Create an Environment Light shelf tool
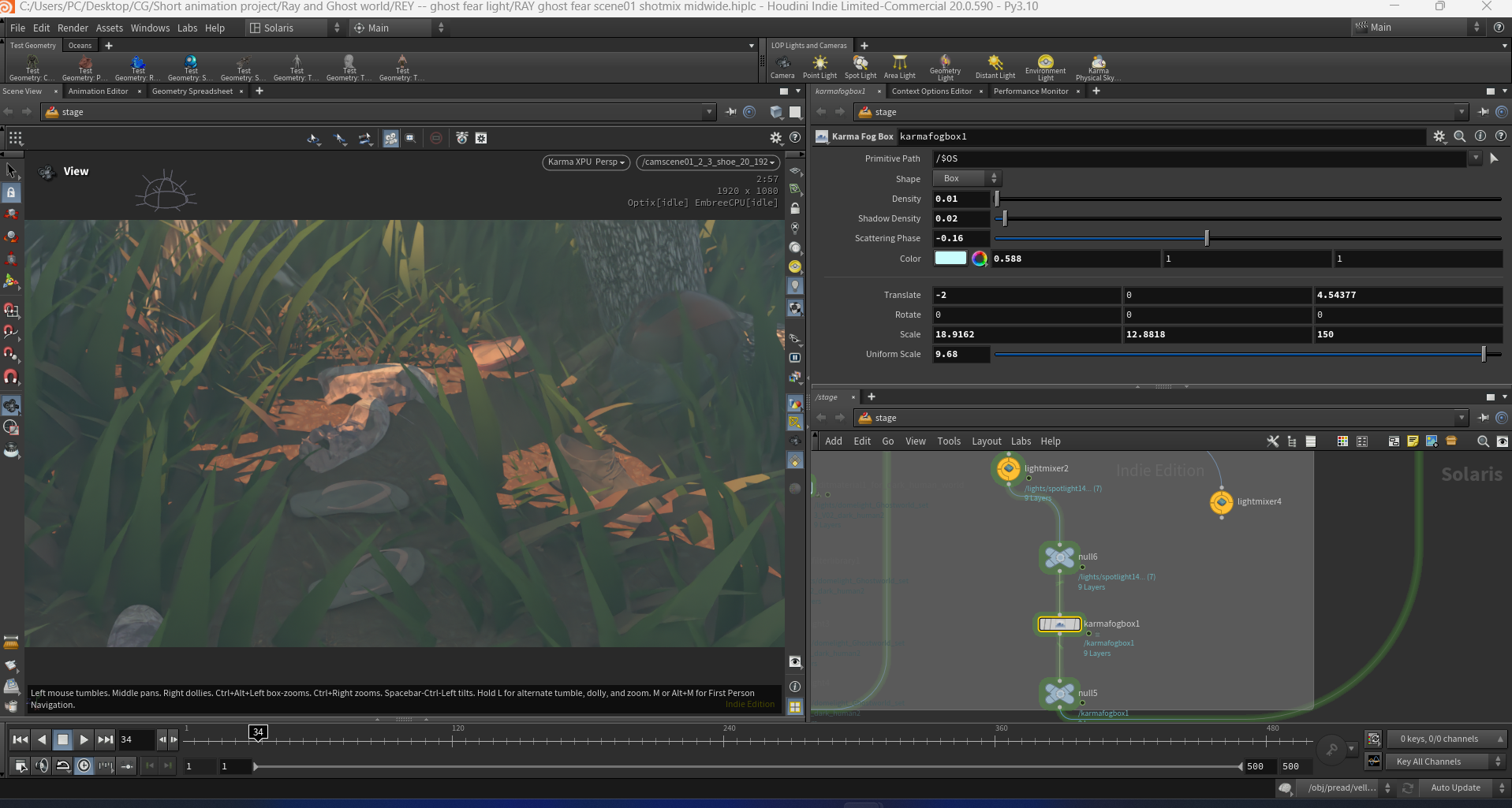Image resolution: width=1512 pixels, height=808 pixels. (1045, 67)
